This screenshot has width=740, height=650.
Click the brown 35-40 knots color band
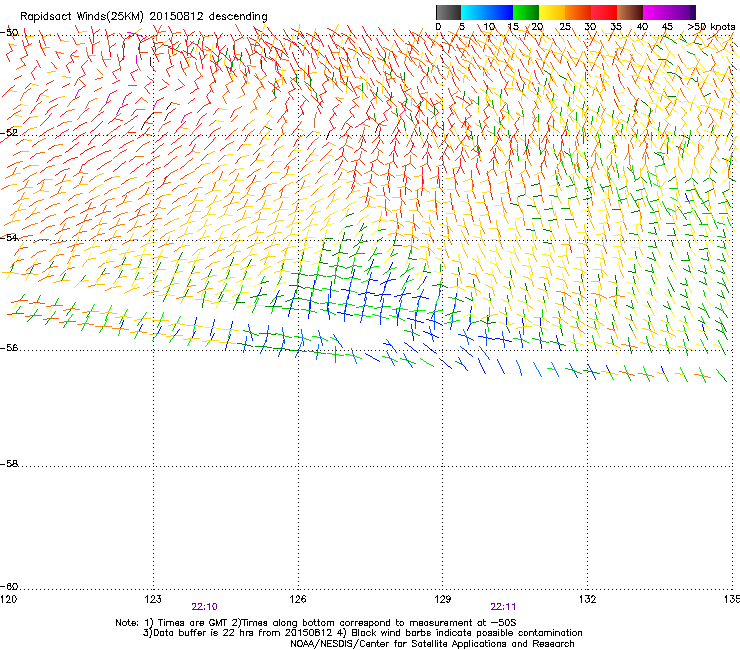[x=630, y=12]
